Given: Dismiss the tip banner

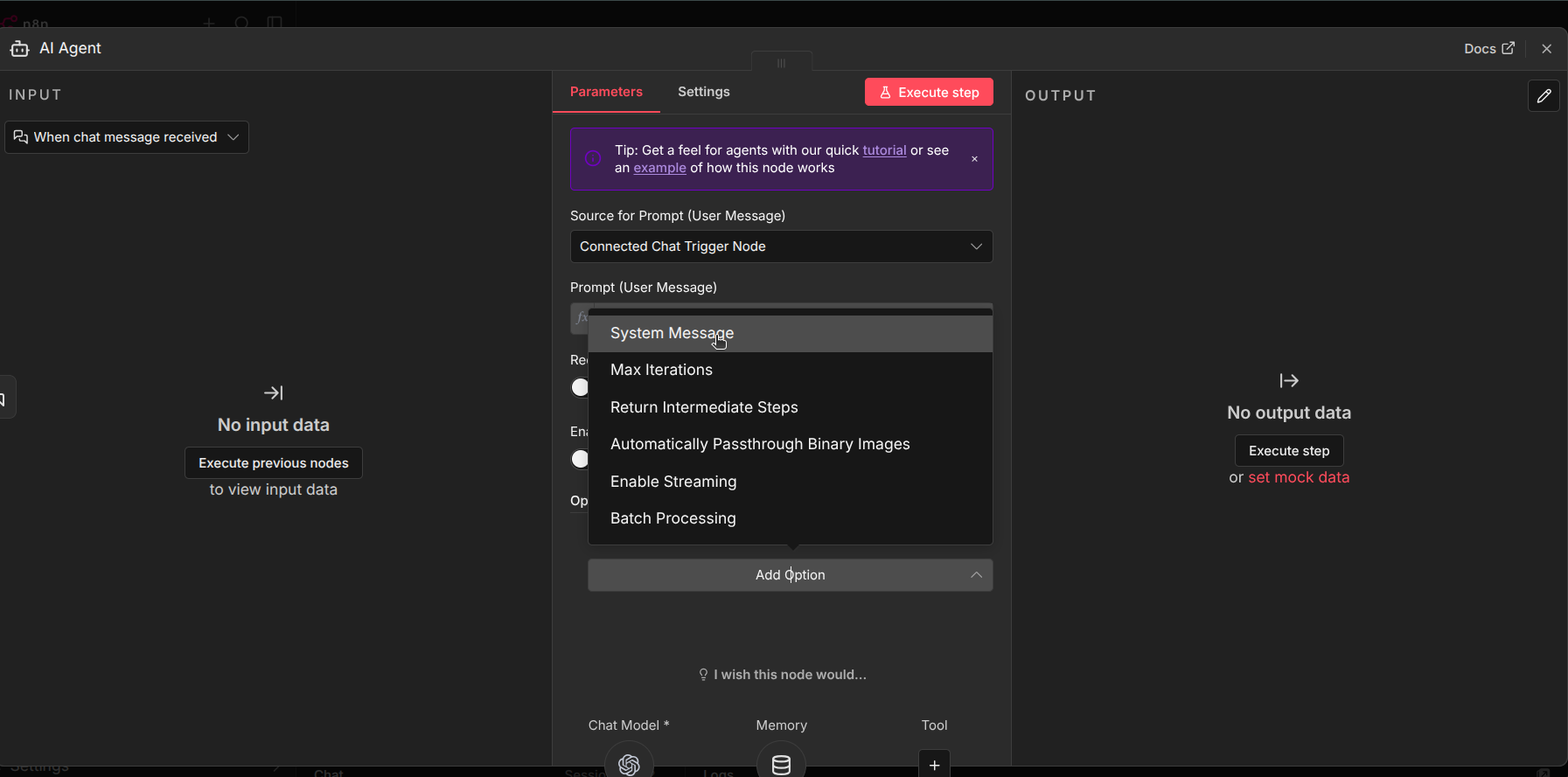Looking at the screenshot, I should [974, 159].
